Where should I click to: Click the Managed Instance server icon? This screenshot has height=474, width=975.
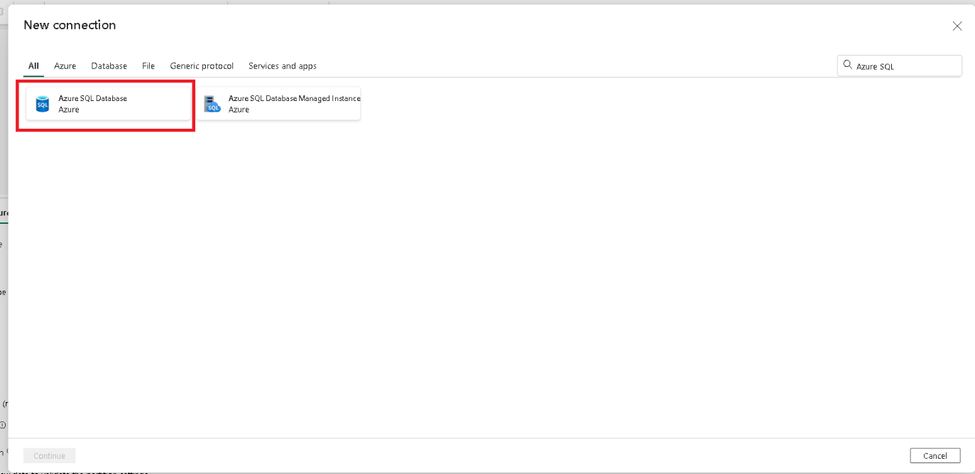[x=213, y=104]
